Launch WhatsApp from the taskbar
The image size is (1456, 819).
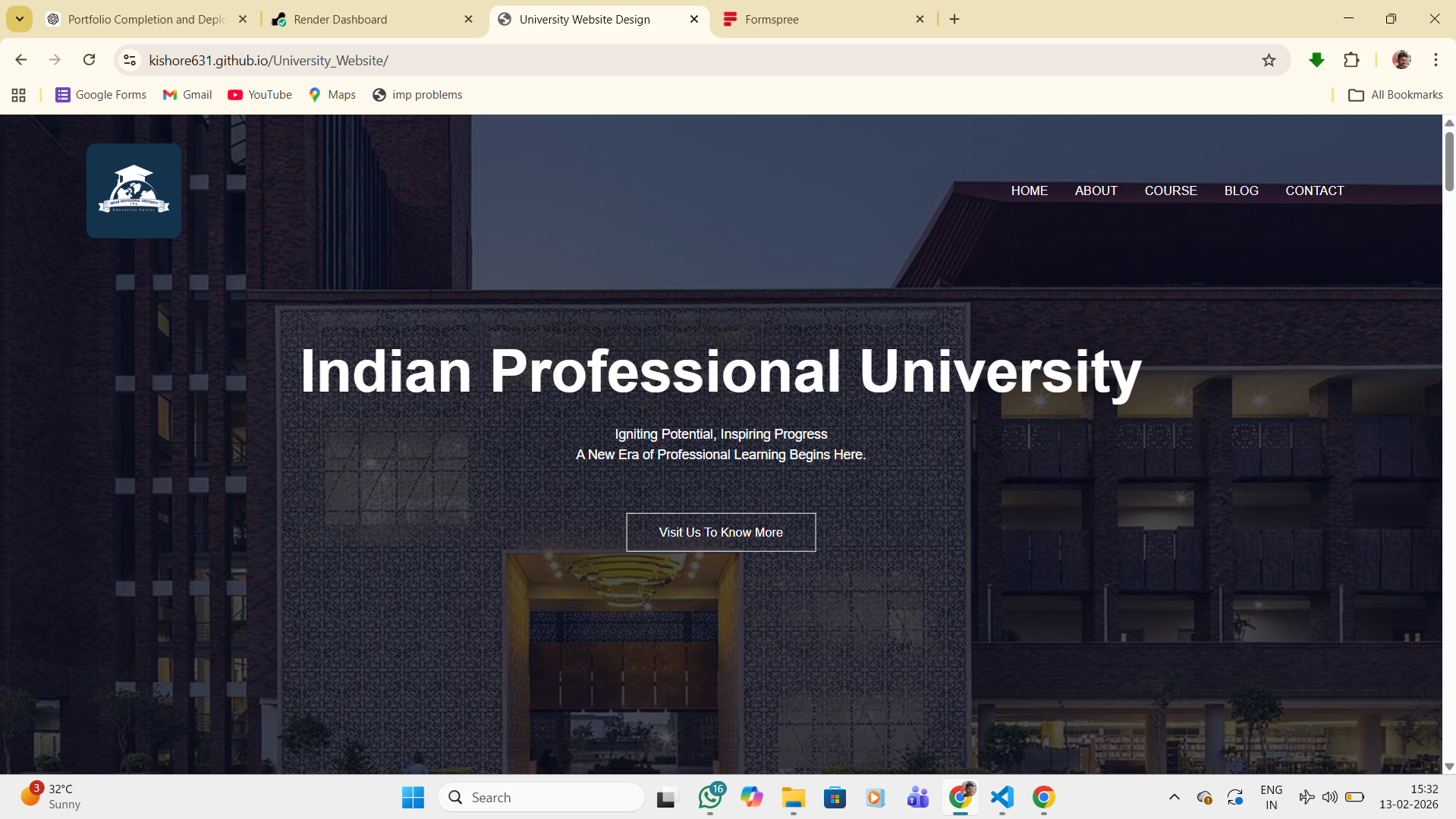tap(710, 797)
